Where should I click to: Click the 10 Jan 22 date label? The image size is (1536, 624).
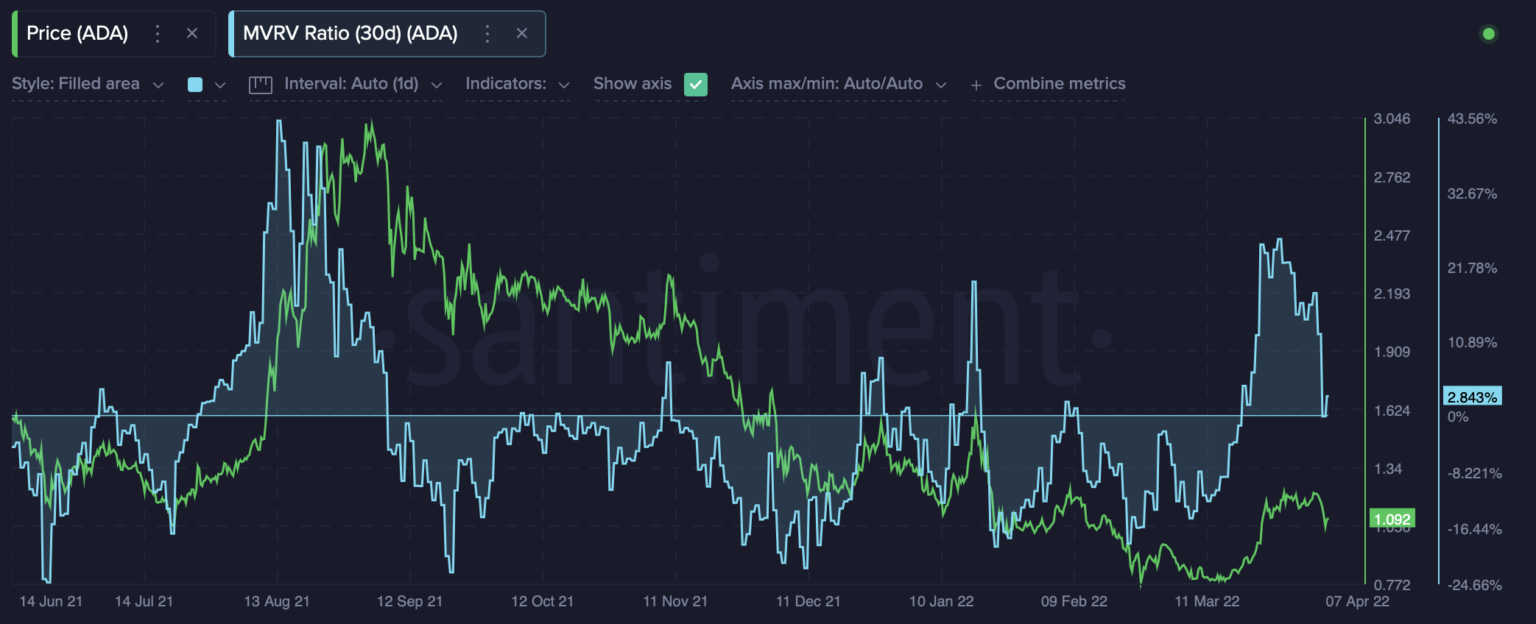pos(941,601)
